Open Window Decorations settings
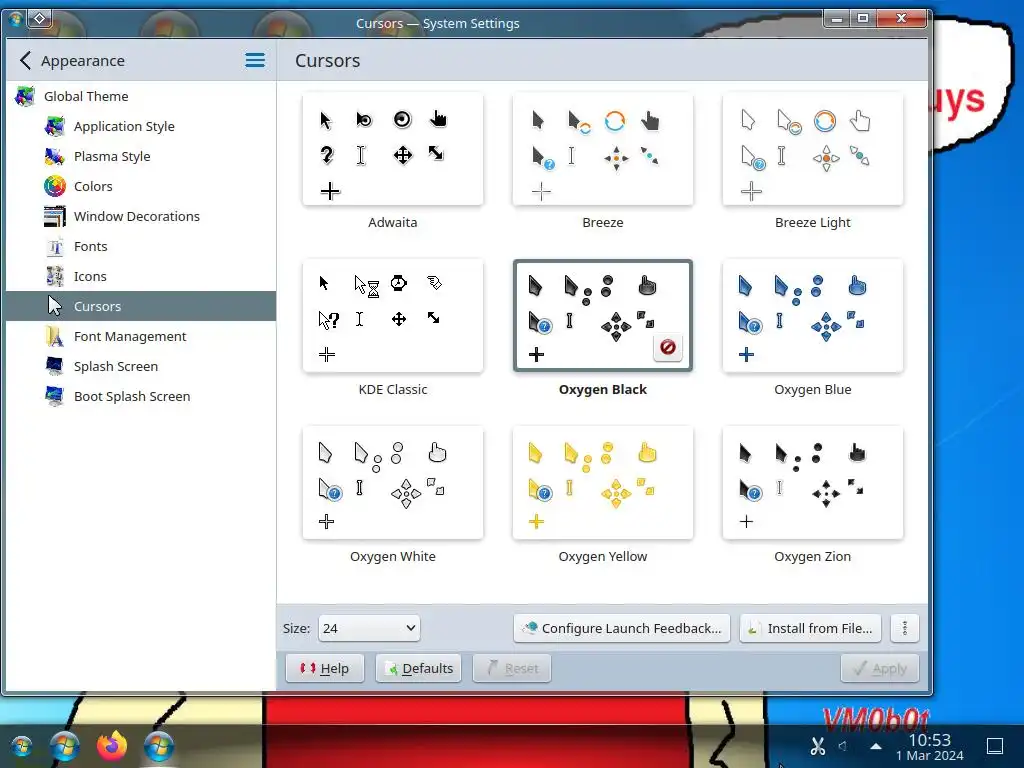 pyautogui.click(x=141, y=217)
